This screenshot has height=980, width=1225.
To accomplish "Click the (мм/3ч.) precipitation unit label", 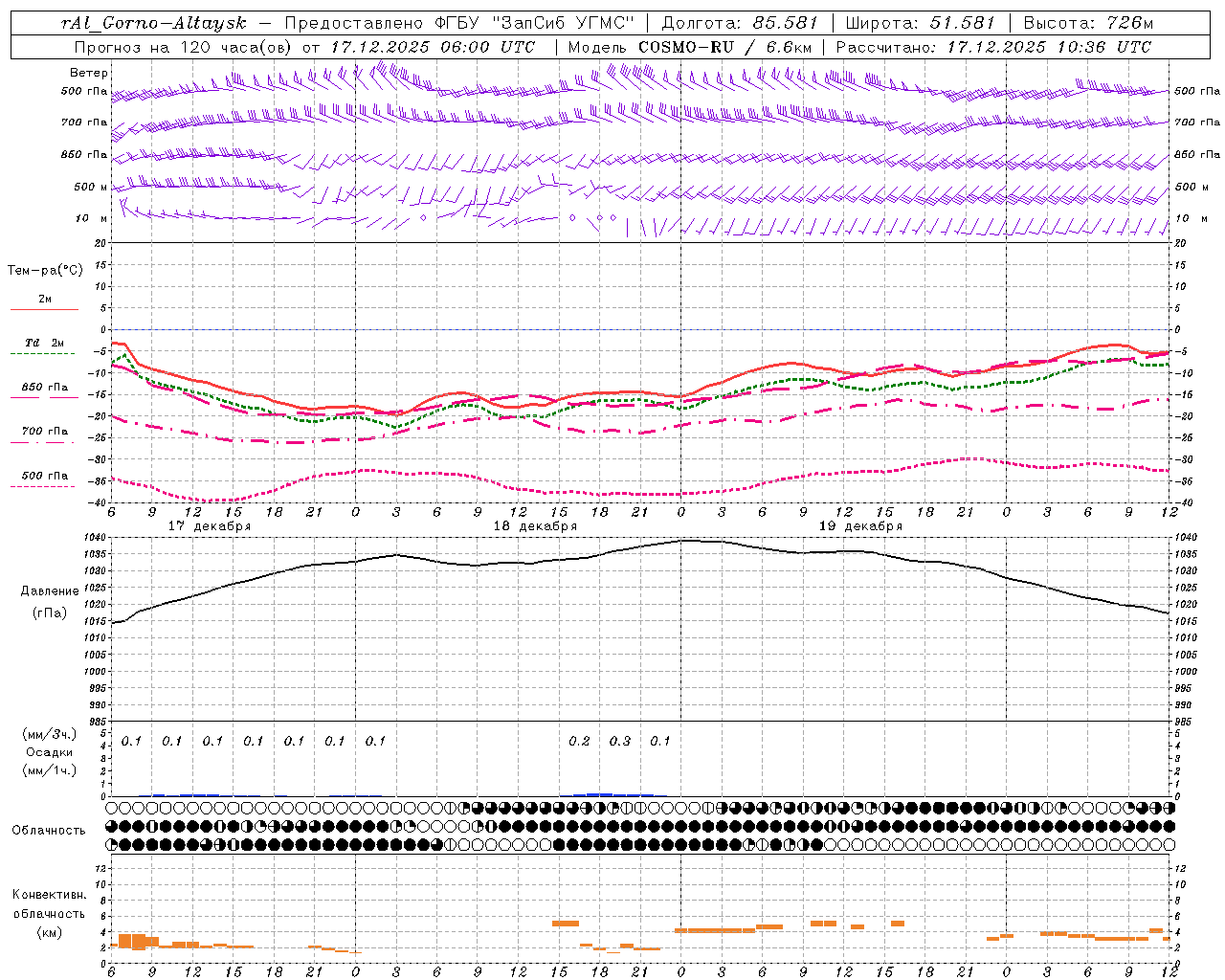I will 50,734.
